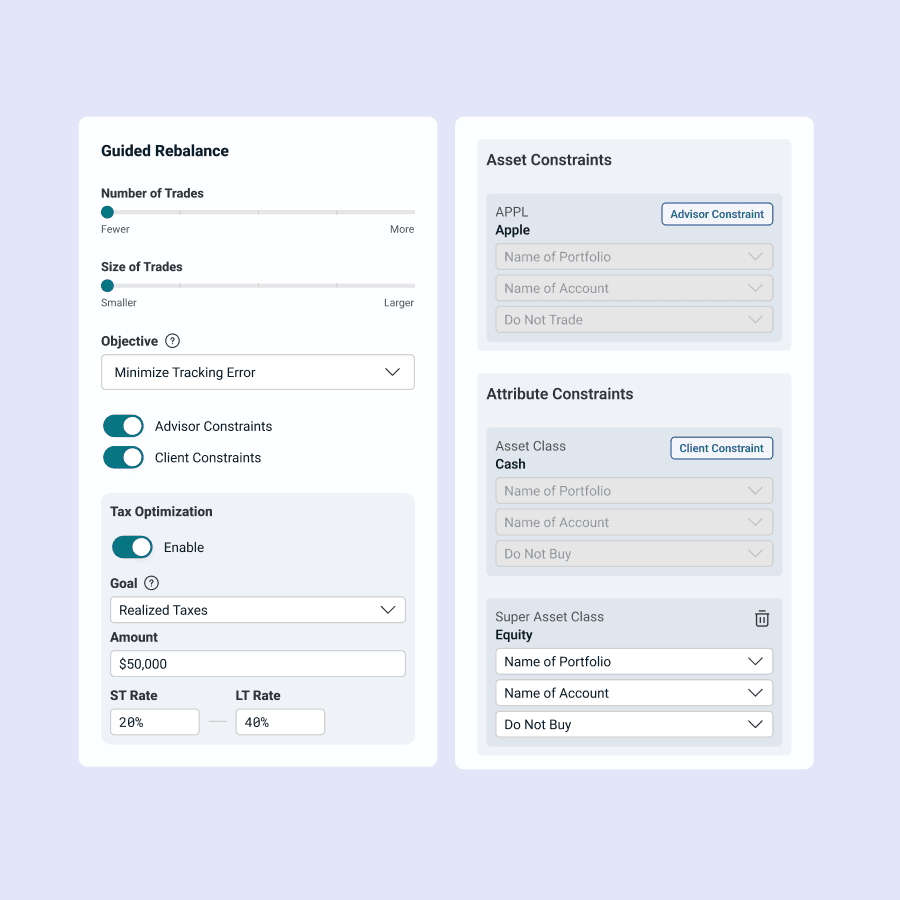The height and width of the screenshot is (900, 900).
Task: Click the Advisor Constraint badge on Apple
Action: (x=717, y=214)
